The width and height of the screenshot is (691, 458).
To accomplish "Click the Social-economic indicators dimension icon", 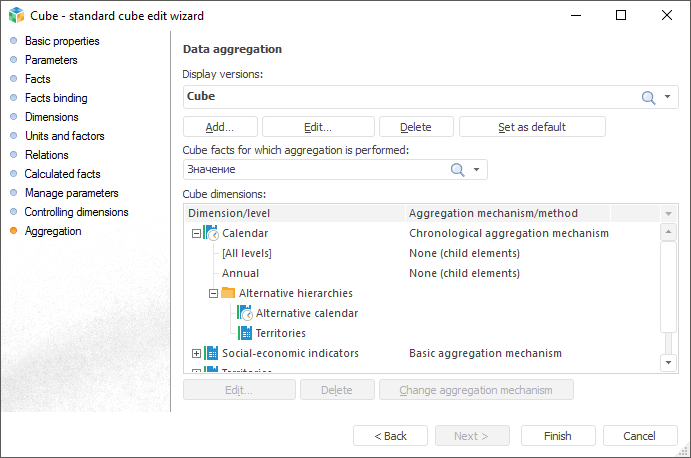I will [211, 353].
